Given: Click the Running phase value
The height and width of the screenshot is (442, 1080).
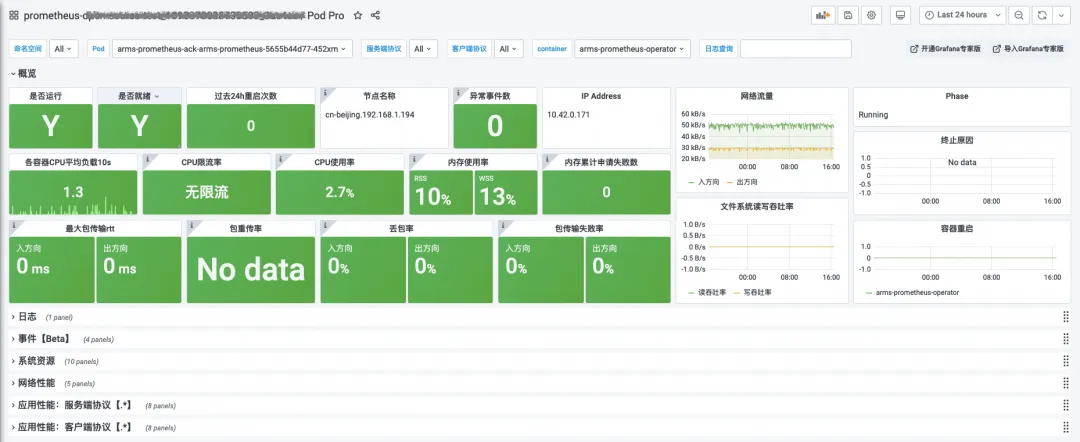Looking at the screenshot, I should point(873,115).
